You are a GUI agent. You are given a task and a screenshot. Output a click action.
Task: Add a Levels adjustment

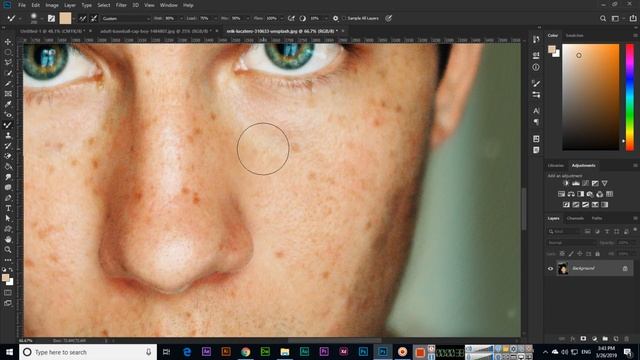pyautogui.click(x=576, y=183)
